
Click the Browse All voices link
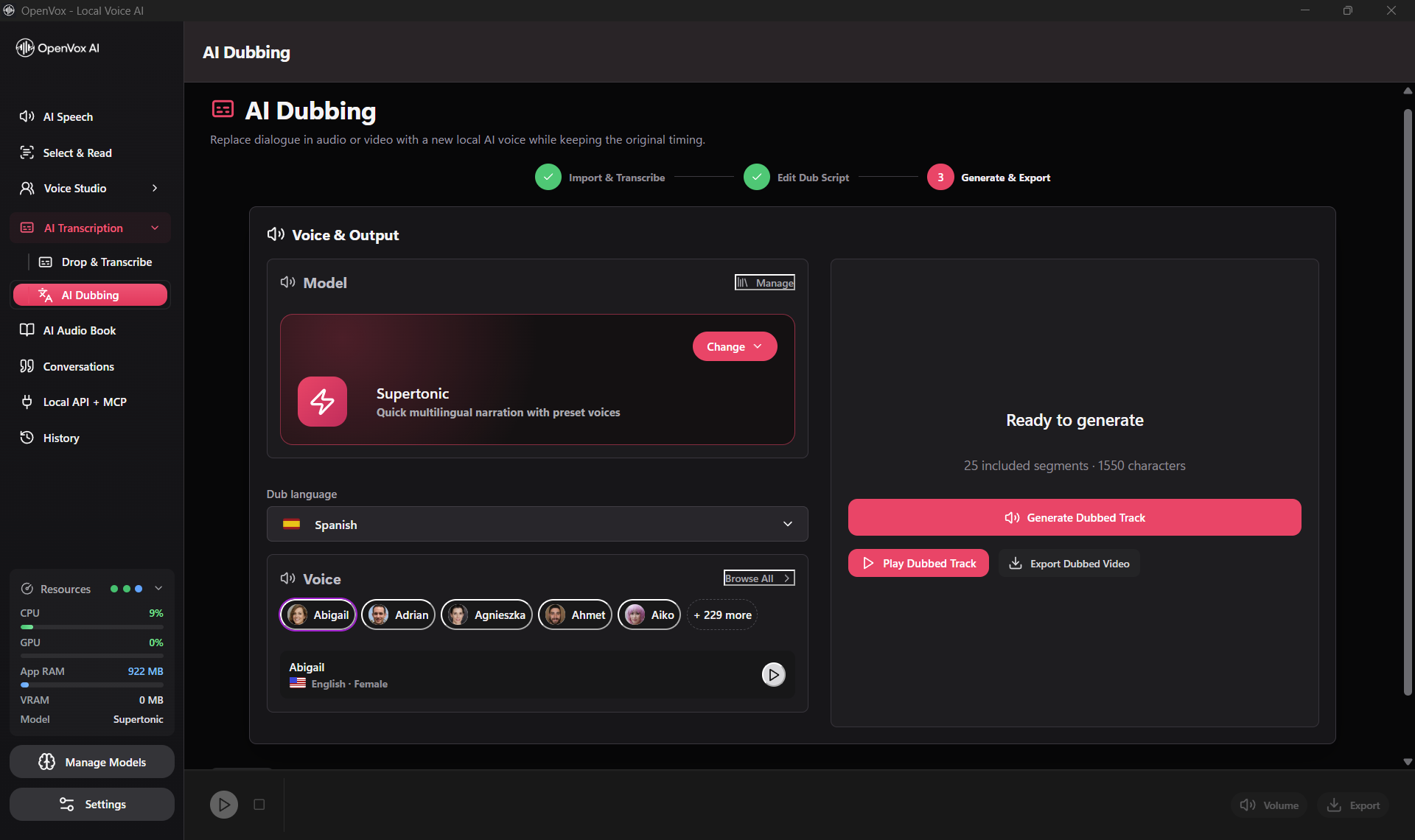click(x=759, y=578)
